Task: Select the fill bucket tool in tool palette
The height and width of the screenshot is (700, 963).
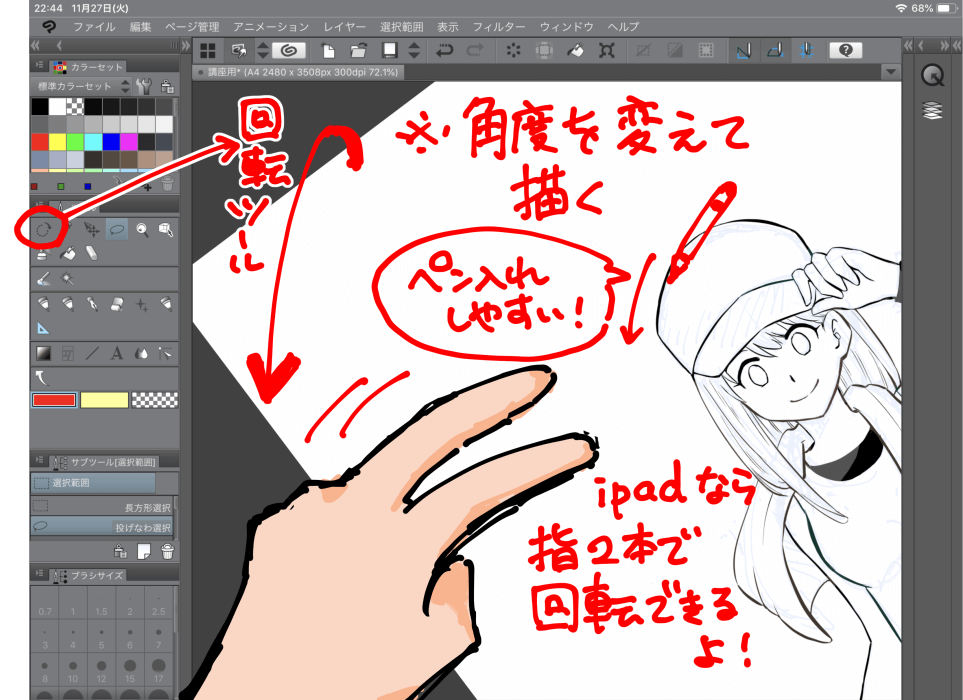Action: point(68,253)
